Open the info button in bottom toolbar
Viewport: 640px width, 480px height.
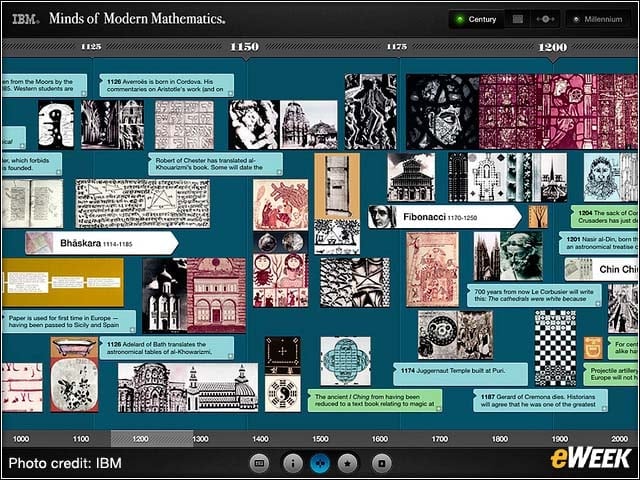[293, 463]
